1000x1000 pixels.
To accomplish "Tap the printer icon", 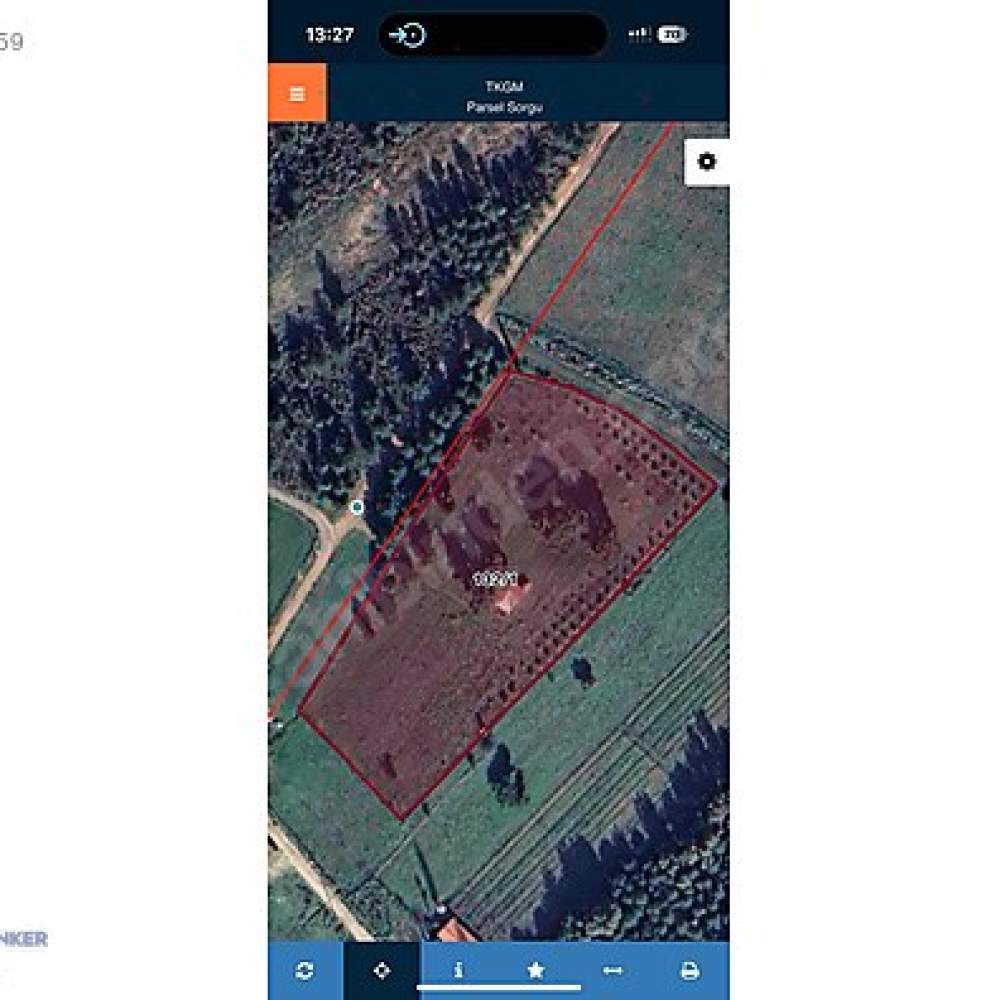I will click(x=689, y=971).
